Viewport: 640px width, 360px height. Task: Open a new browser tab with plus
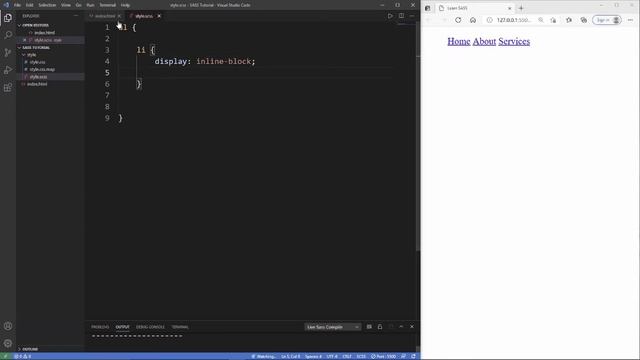(521, 8)
